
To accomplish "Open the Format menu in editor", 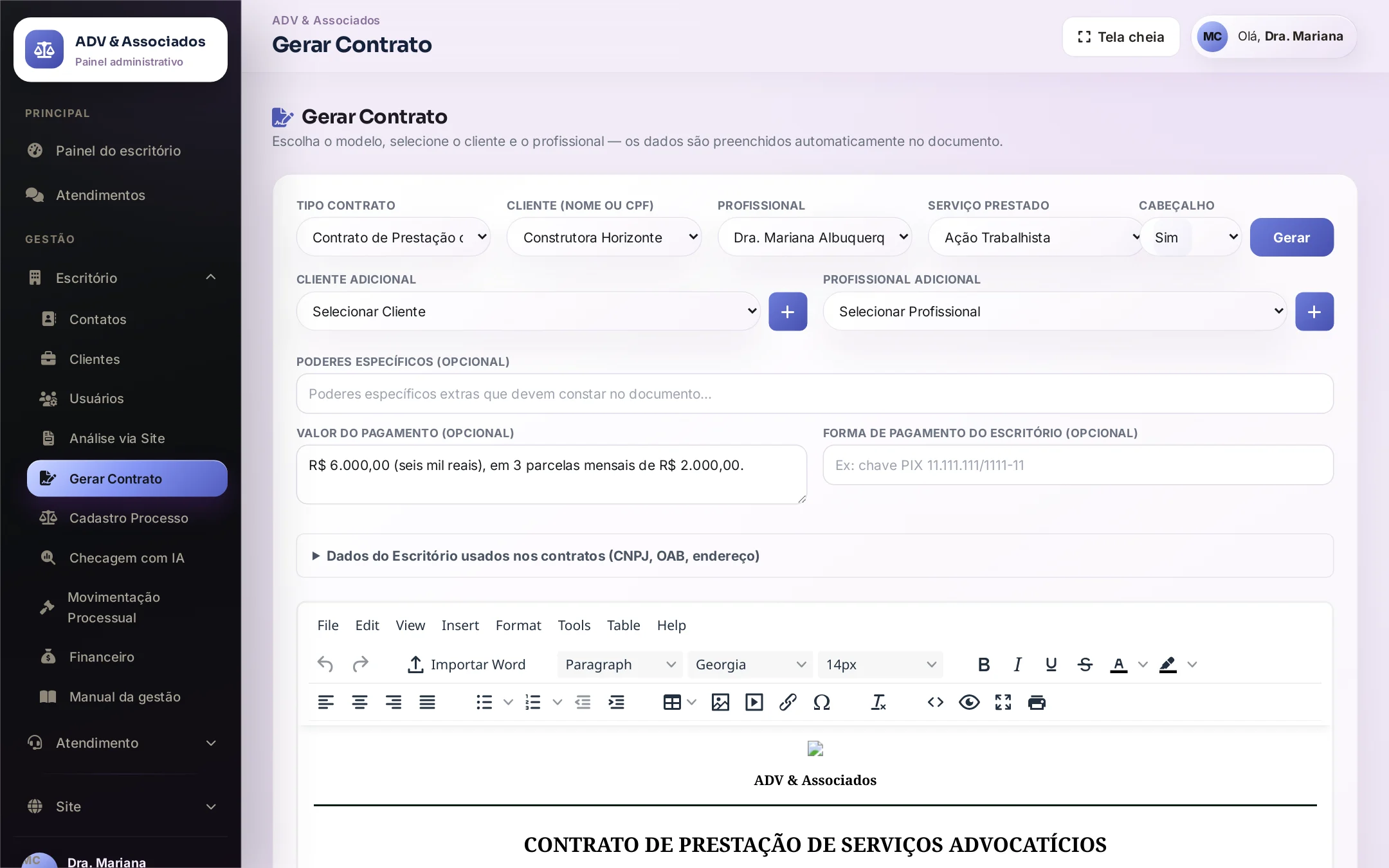I will [x=518, y=625].
